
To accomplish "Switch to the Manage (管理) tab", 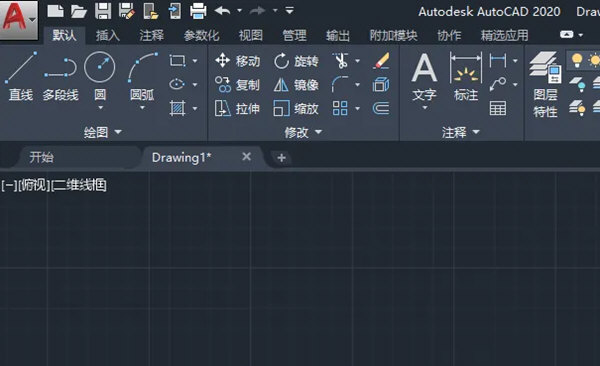I will pyautogui.click(x=294, y=36).
